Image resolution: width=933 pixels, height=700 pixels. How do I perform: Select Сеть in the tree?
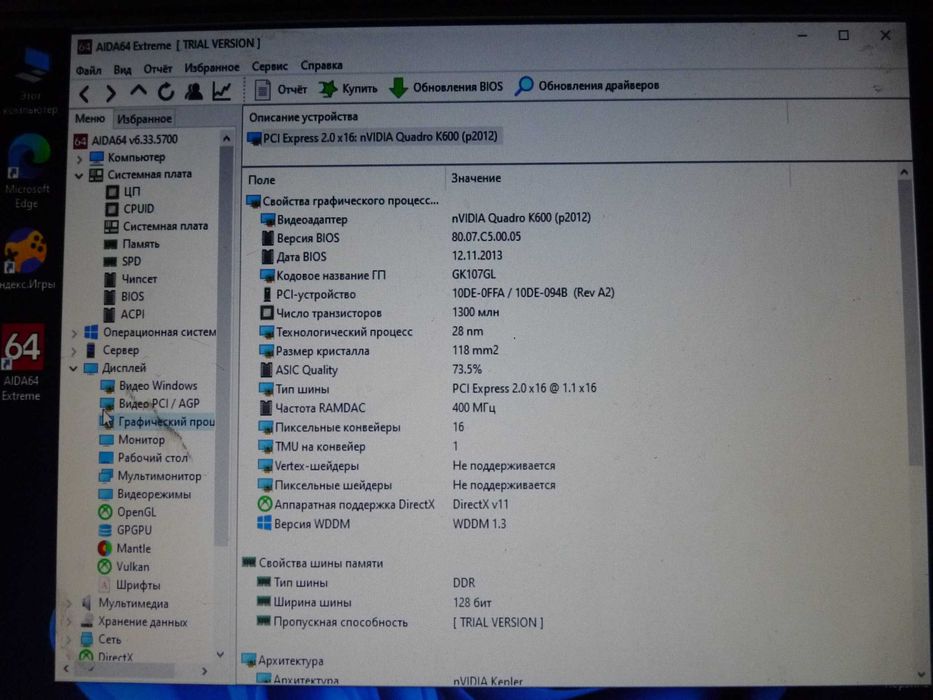[x=101, y=640]
